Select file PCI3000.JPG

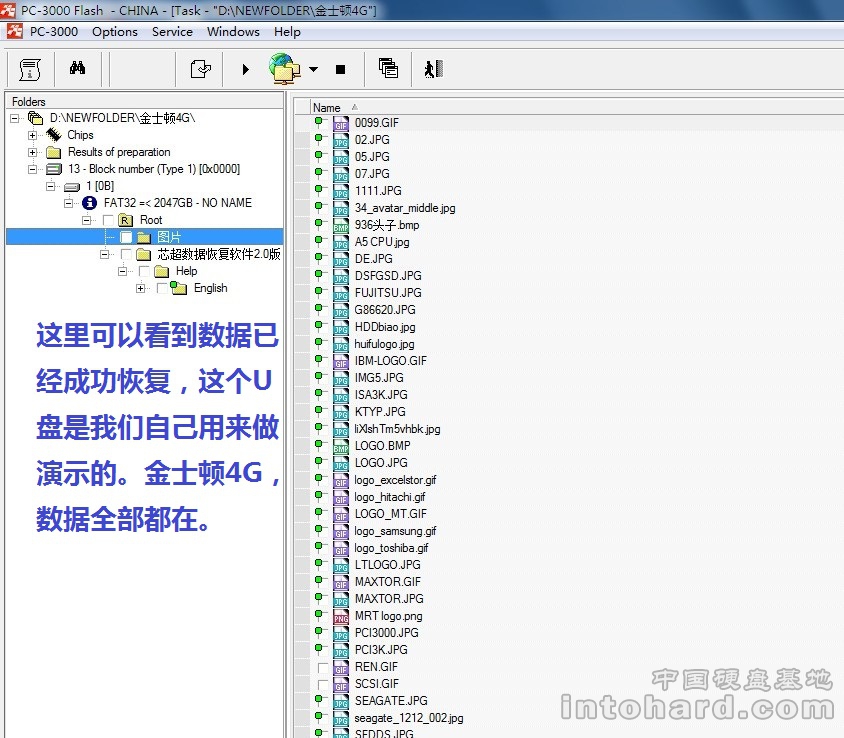click(386, 633)
